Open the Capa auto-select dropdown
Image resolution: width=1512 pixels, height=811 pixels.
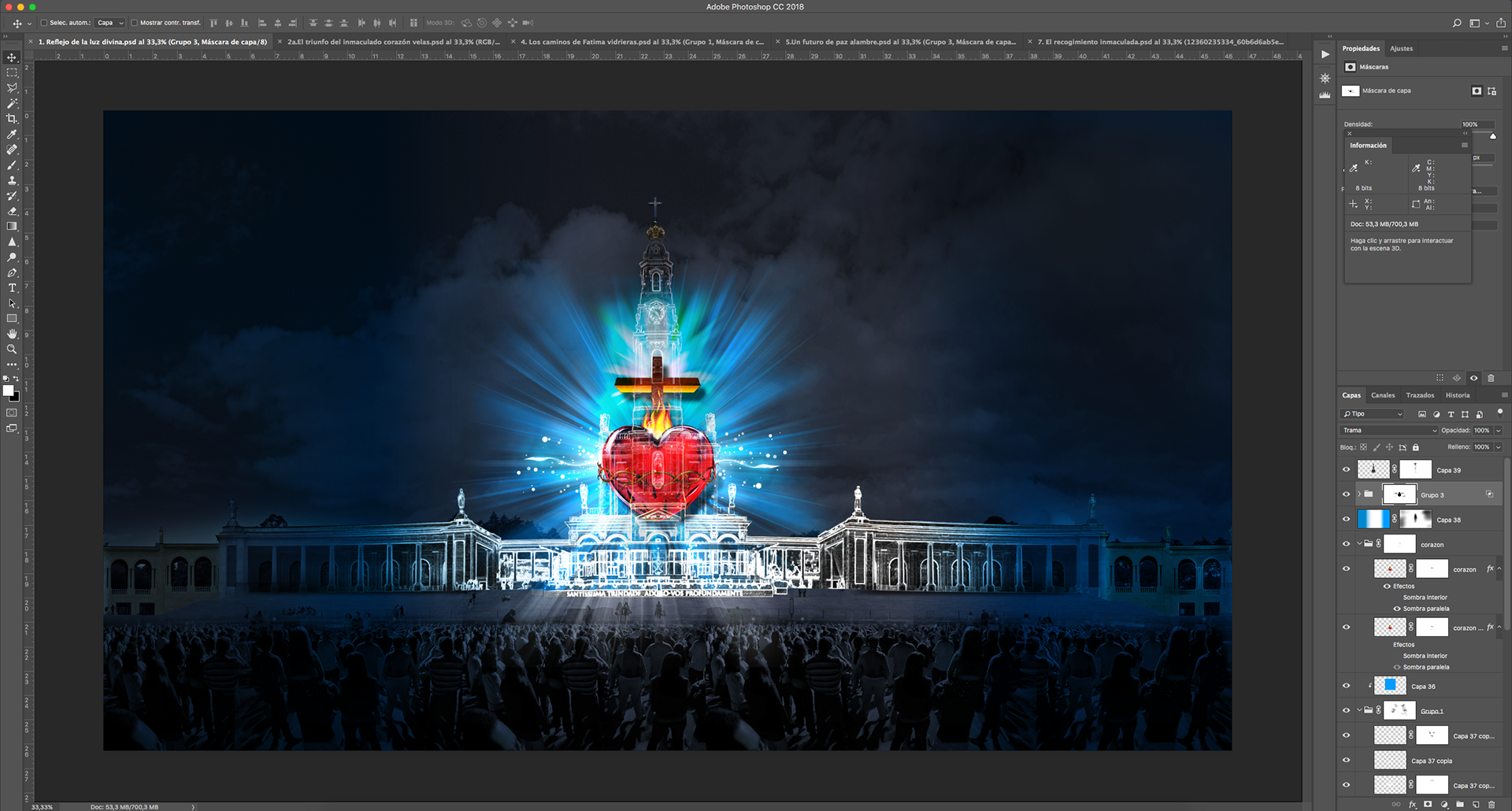pos(109,23)
